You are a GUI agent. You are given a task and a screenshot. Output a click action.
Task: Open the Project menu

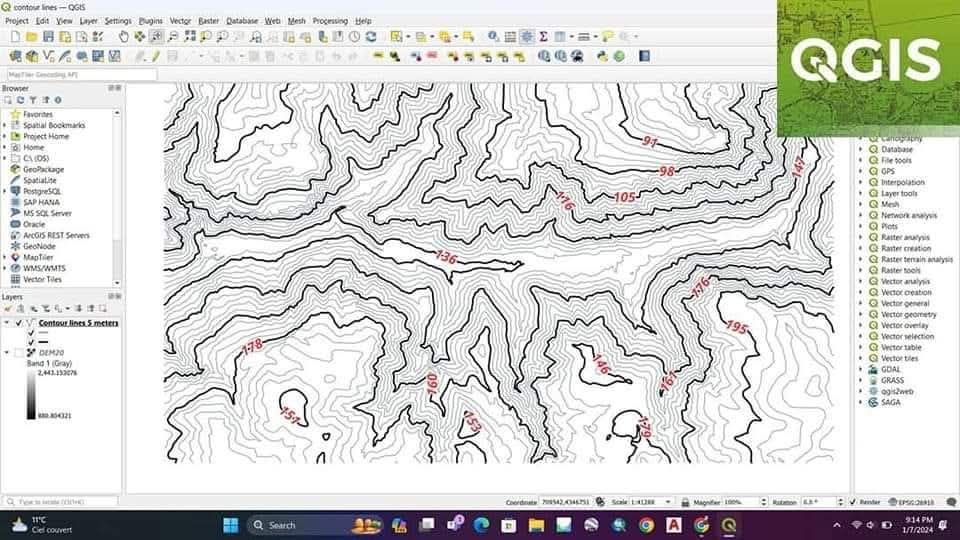17,21
